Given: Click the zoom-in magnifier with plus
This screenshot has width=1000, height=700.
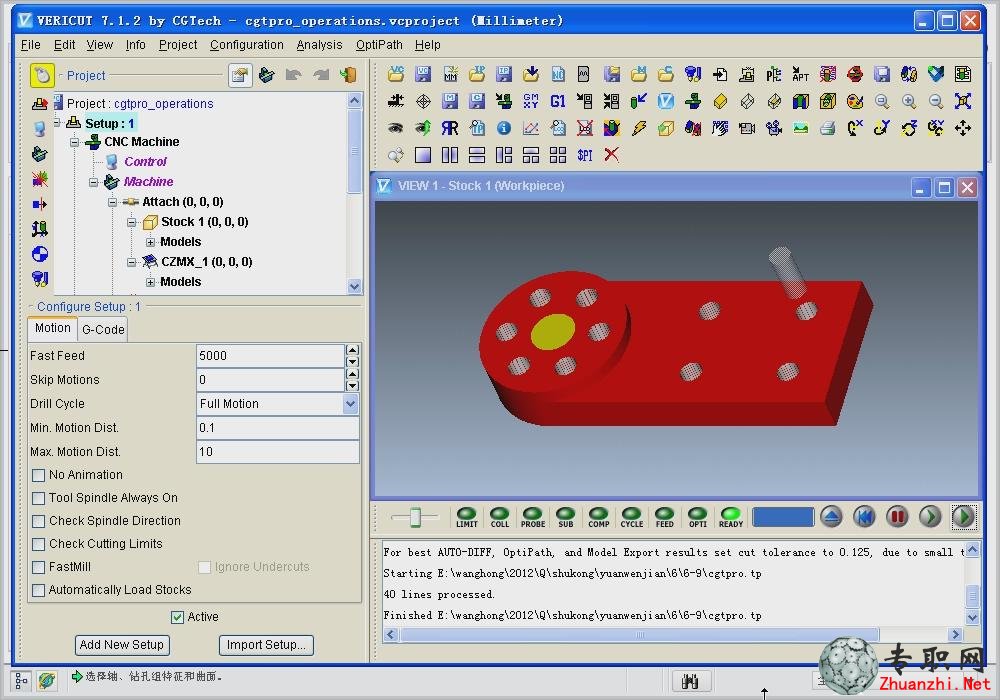Looking at the screenshot, I should 909,101.
